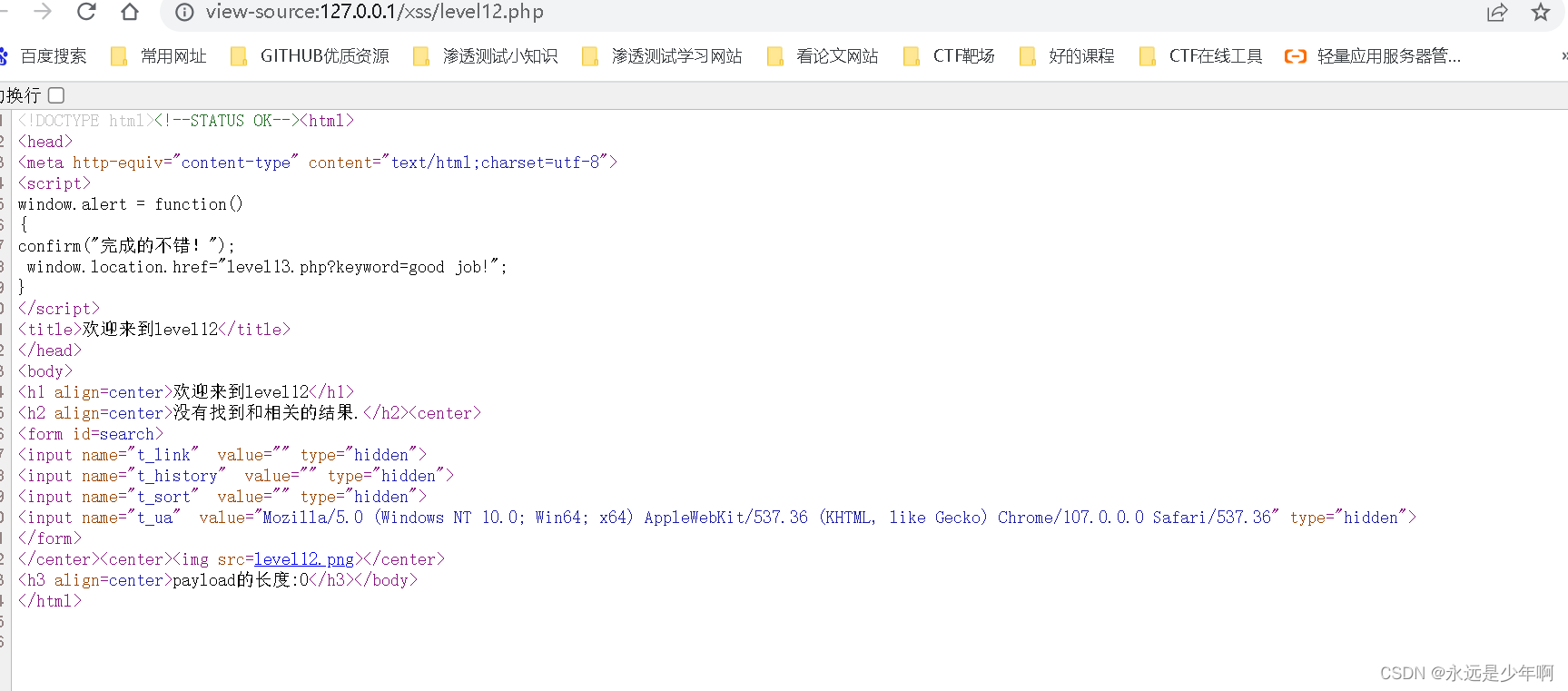Toggle the line wrap (换行) checkbox
This screenshot has height=691, width=1568.
coord(56,95)
